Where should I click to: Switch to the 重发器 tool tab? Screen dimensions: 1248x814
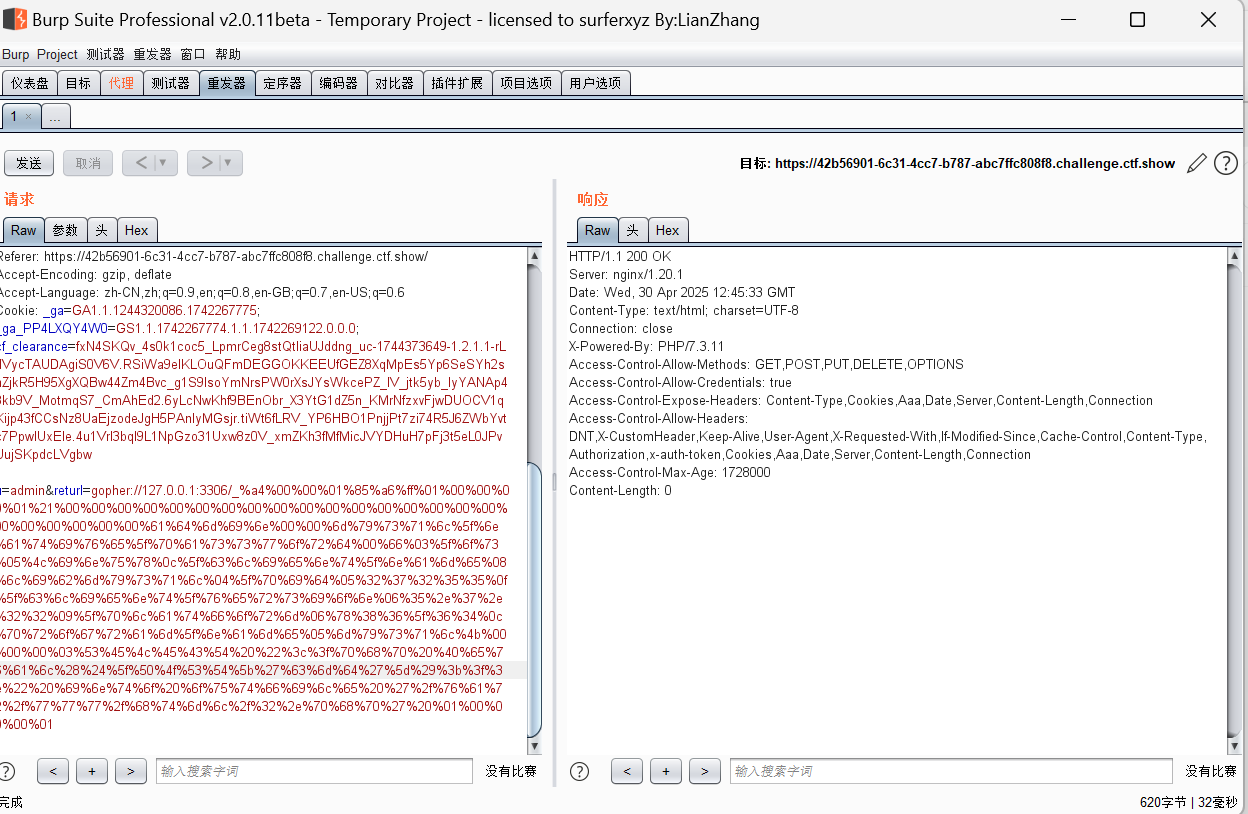(x=226, y=83)
